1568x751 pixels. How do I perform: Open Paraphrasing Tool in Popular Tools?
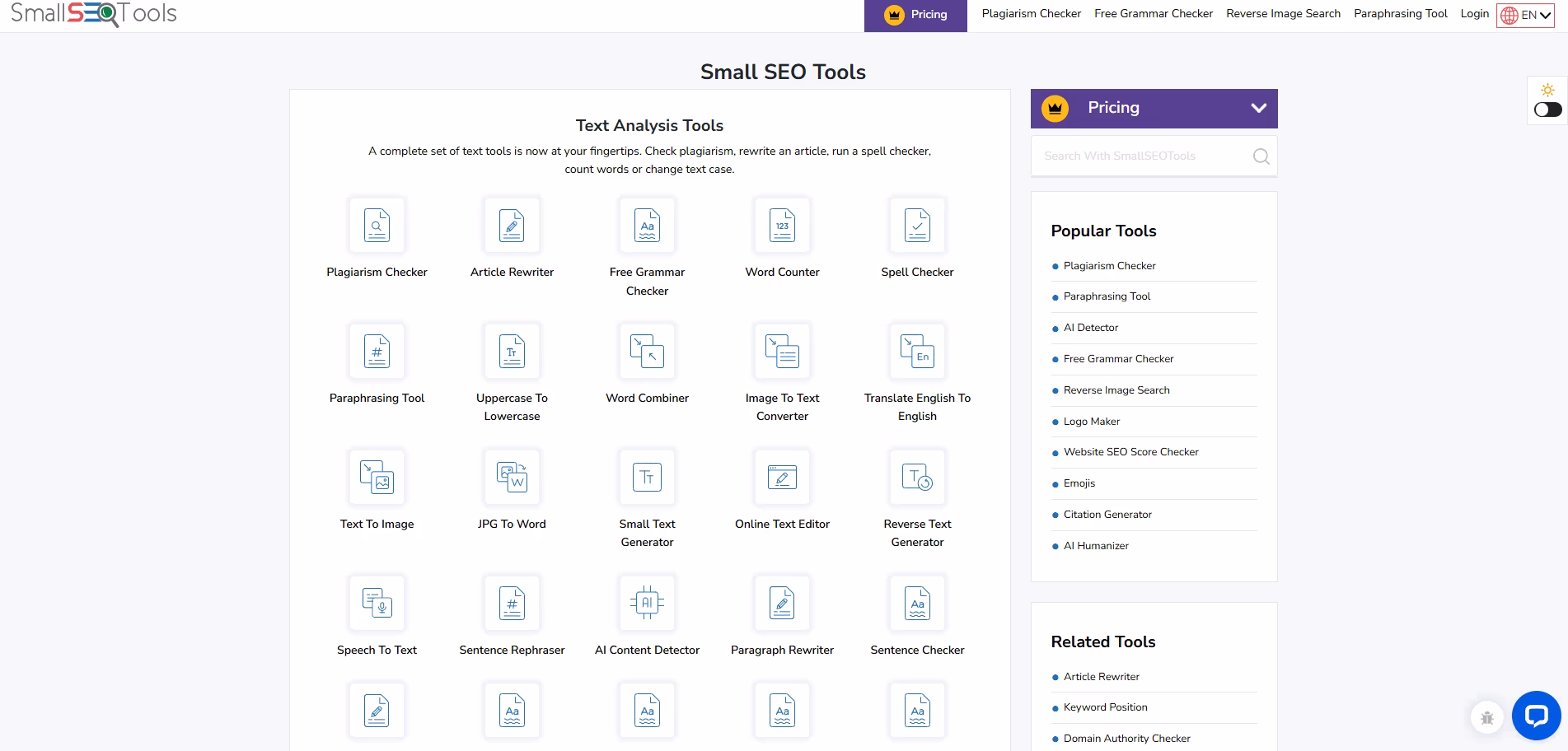coord(1107,296)
